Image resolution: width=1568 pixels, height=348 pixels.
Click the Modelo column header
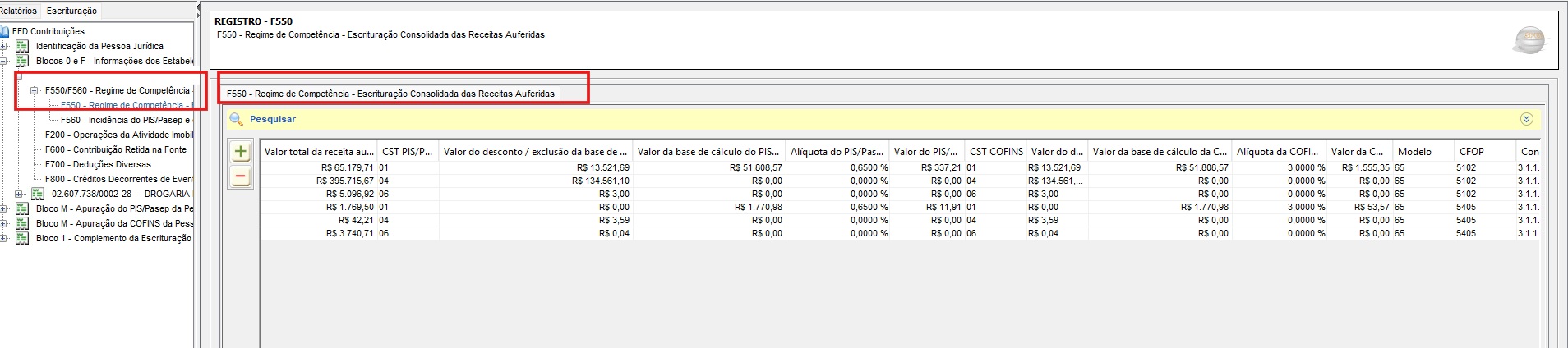1423,151
